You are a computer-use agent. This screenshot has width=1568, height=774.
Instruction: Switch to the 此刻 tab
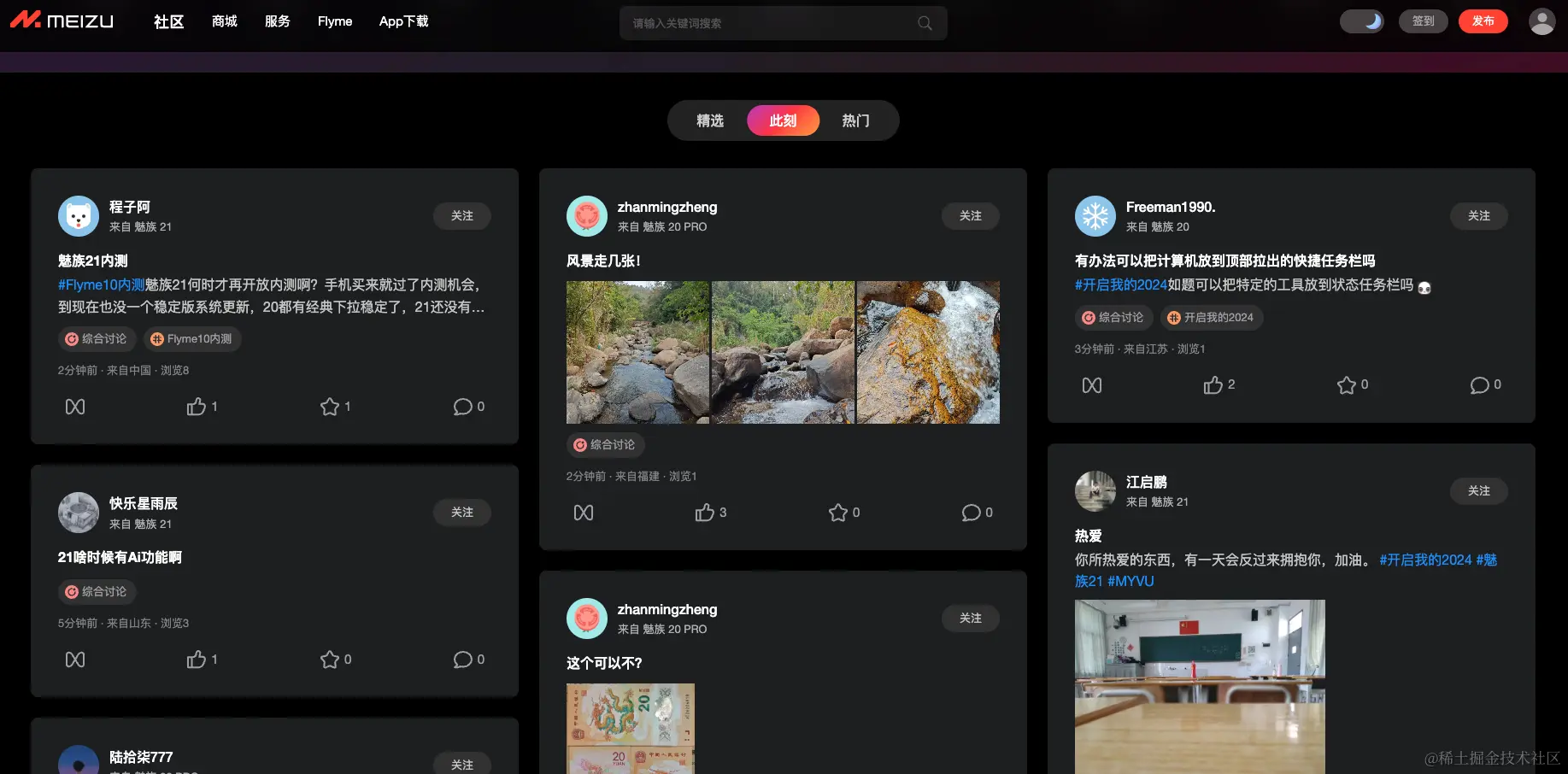coord(783,120)
